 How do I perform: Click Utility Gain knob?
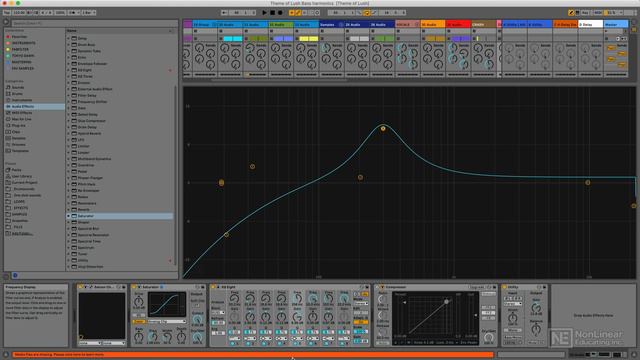(536, 308)
